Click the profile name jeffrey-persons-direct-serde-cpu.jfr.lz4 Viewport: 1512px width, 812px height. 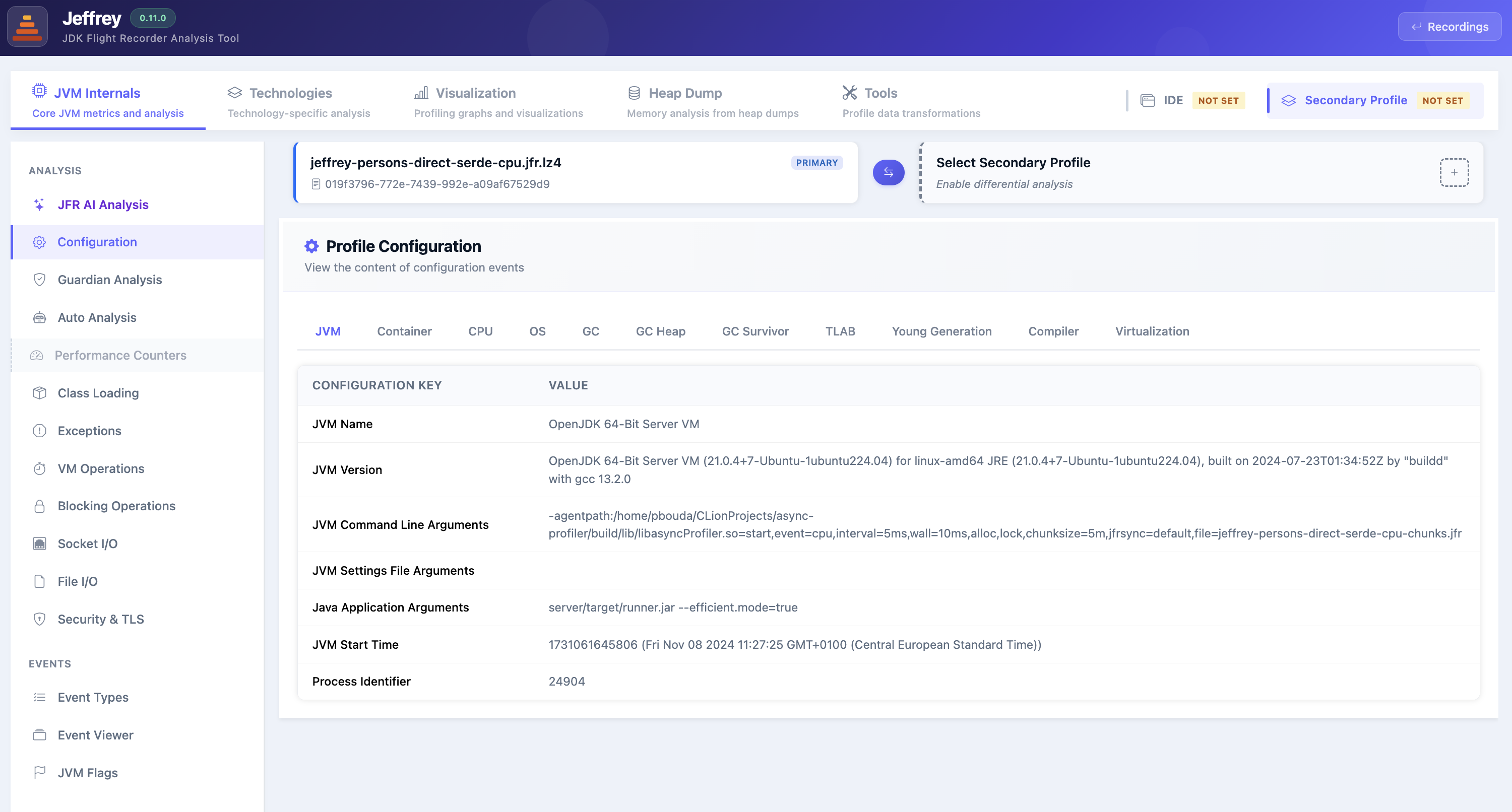click(x=435, y=163)
